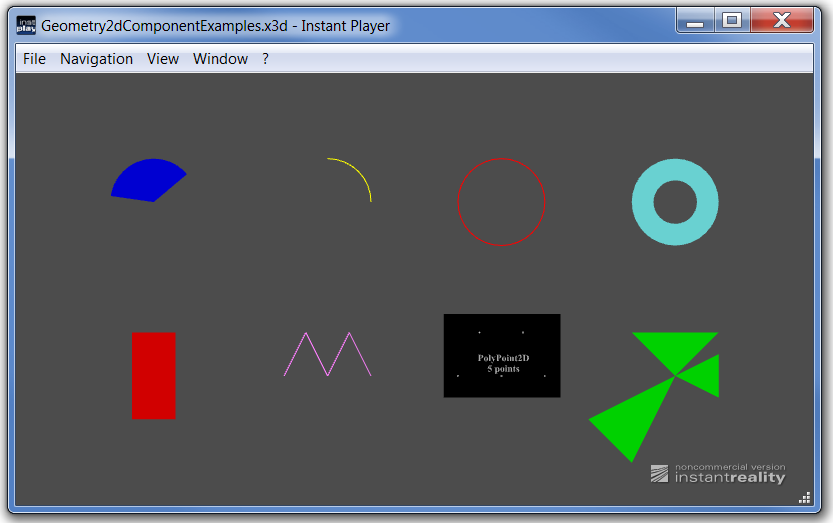
Task: Click the red filled rectangle
Action: point(153,375)
